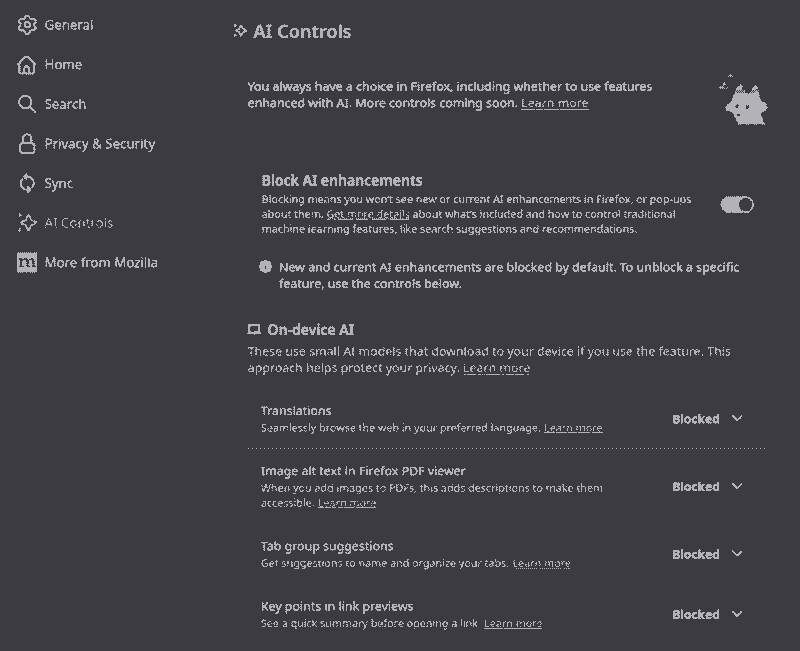Click the Search magnifier icon
800x651 pixels.
click(x=27, y=104)
